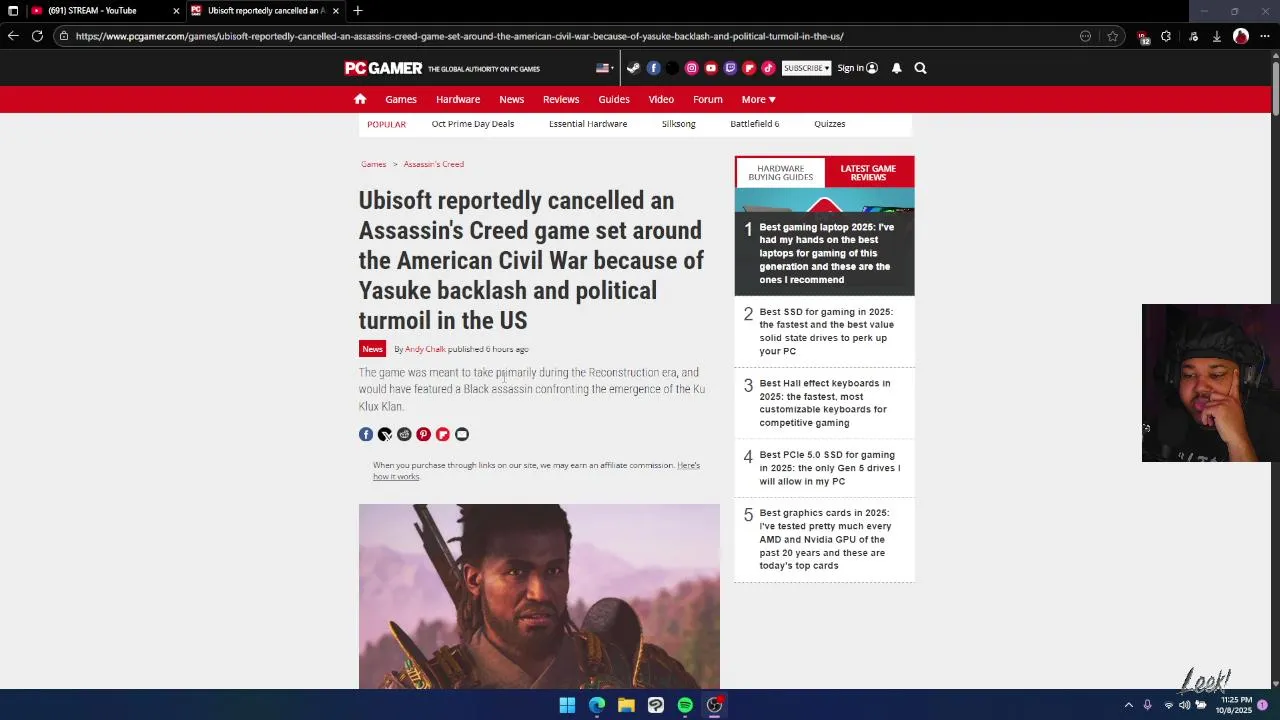Click the Games breadcrumb link
This screenshot has width=1280, height=720.
click(373, 164)
